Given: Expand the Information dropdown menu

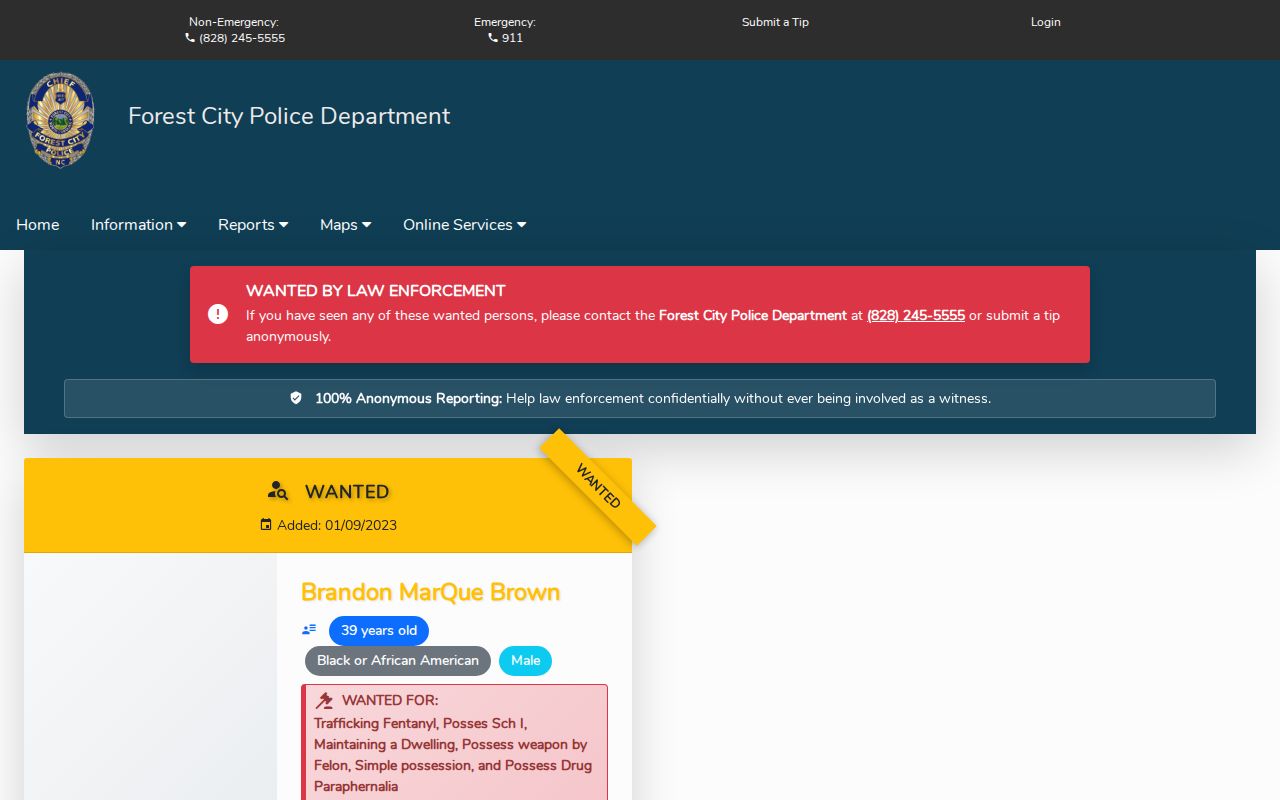Looking at the screenshot, I should 138,225.
